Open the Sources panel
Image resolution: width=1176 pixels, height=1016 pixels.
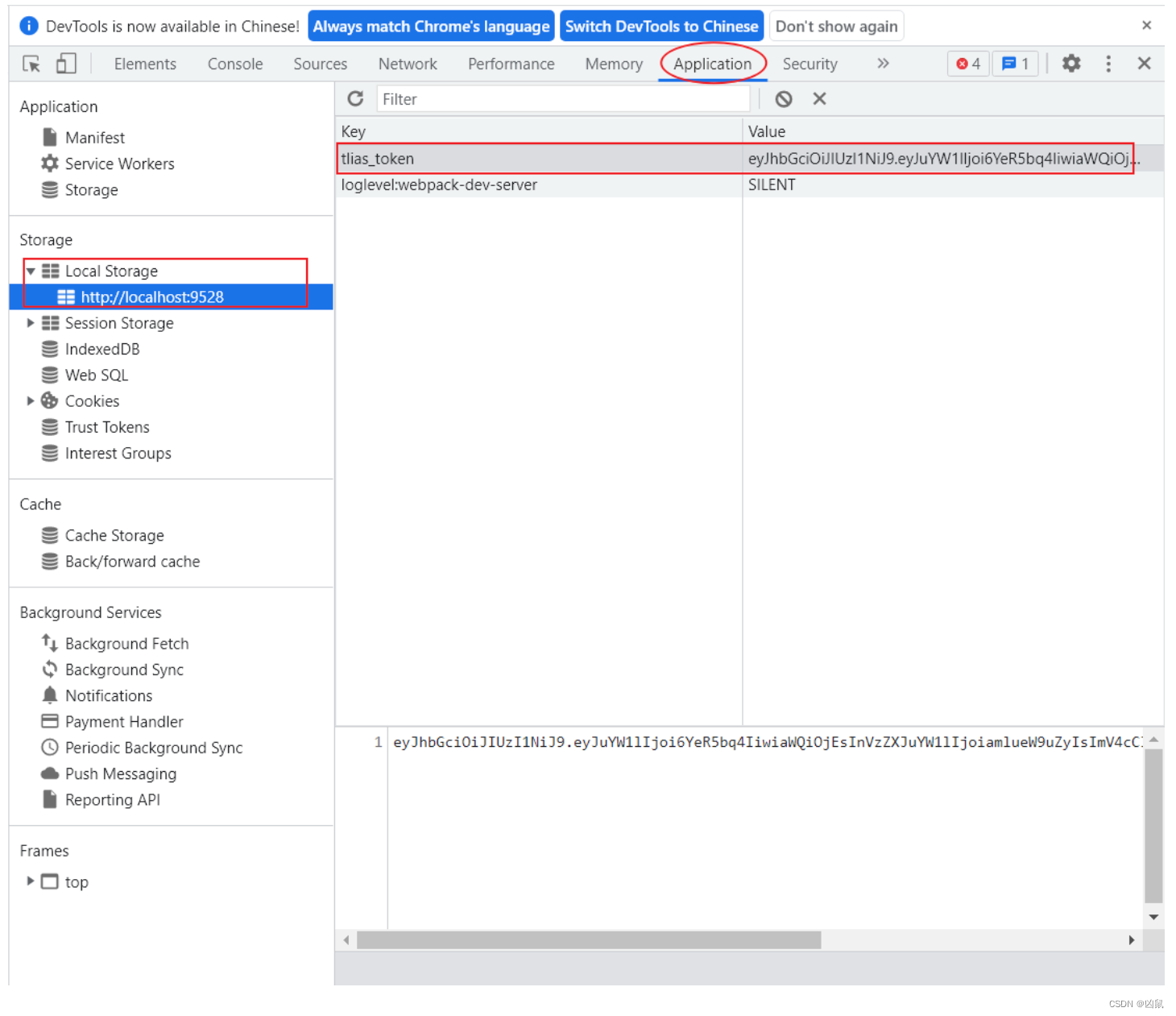320,64
